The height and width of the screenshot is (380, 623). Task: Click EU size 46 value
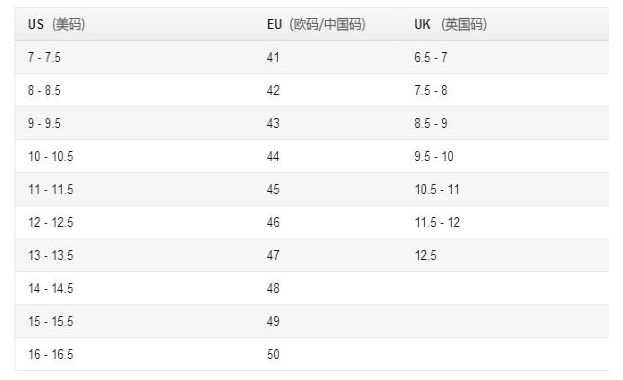pyautogui.click(x=273, y=222)
